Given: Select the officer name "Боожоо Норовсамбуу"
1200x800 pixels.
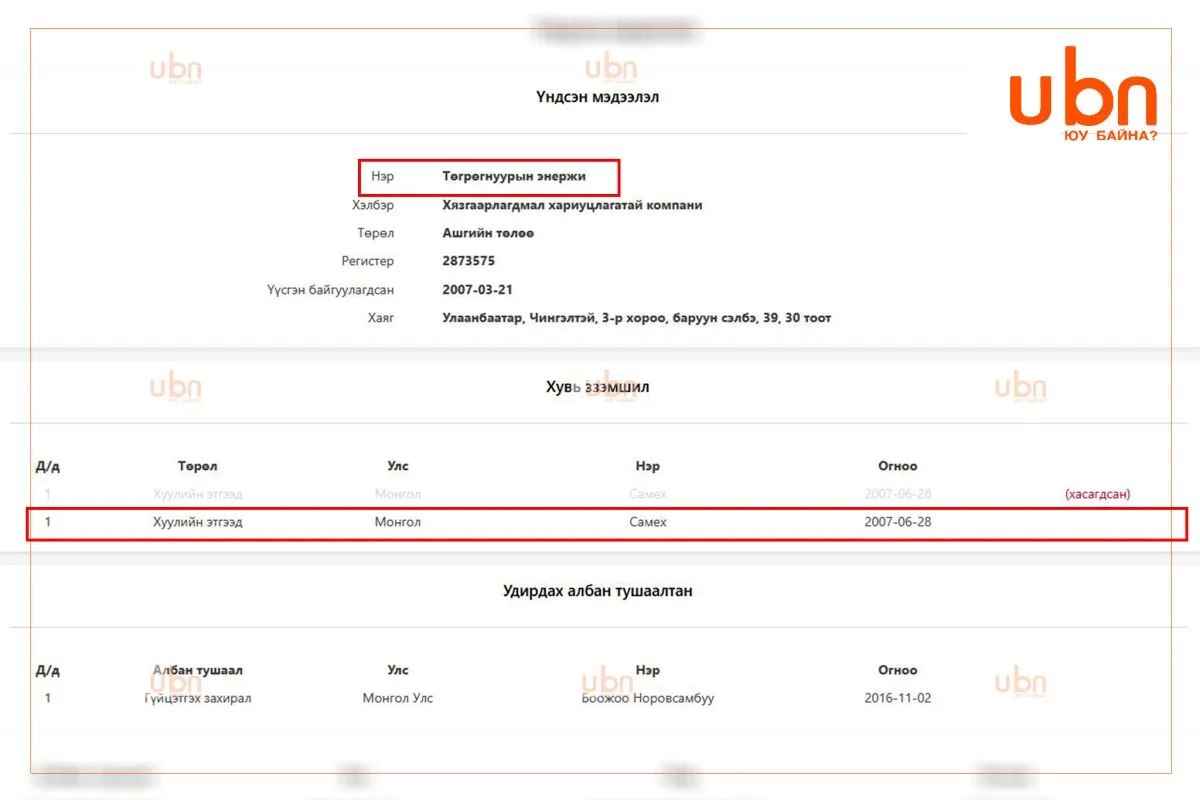Looking at the screenshot, I should pyautogui.click(x=648, y=698).
